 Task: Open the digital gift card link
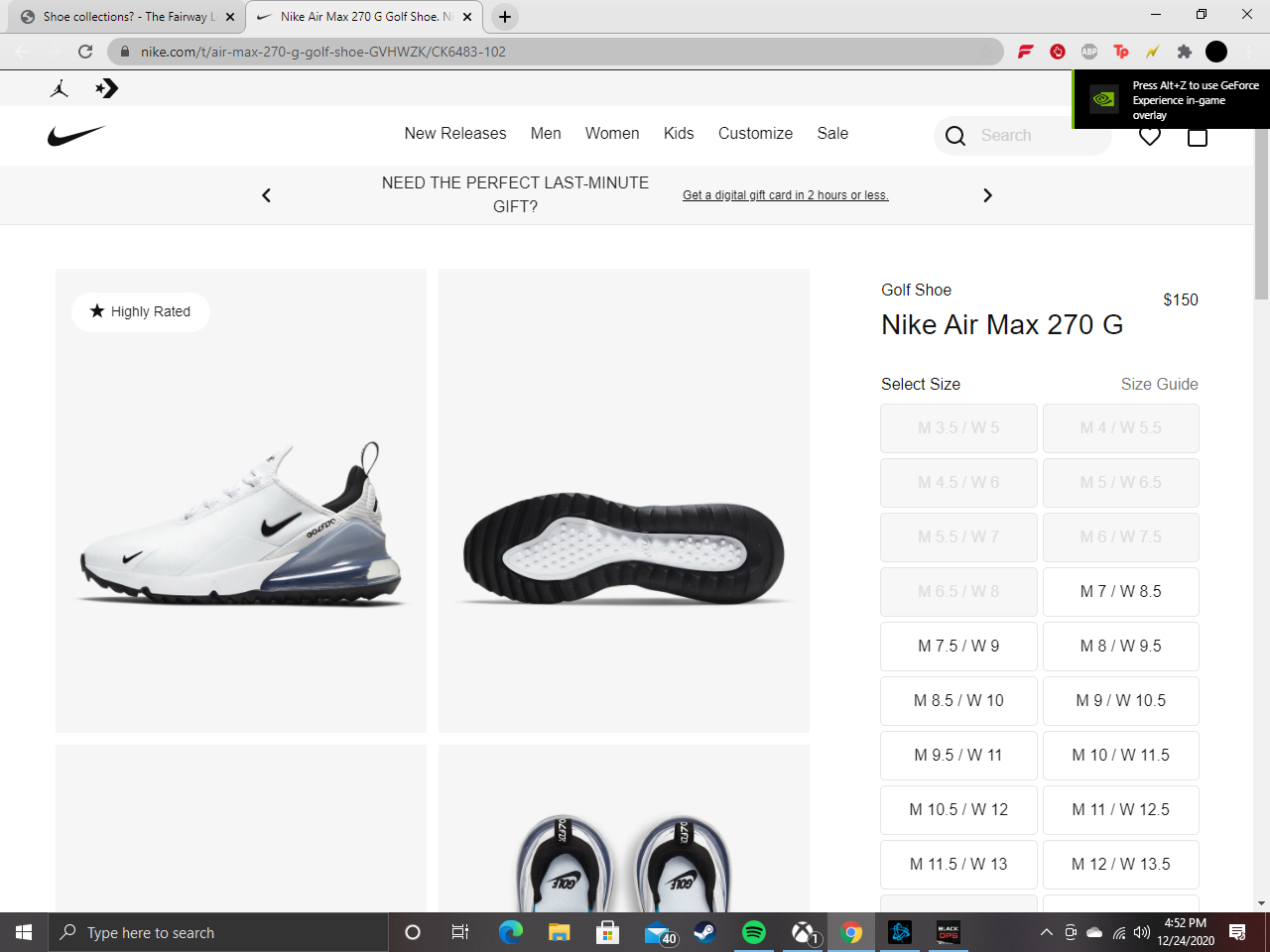point(786,195)
